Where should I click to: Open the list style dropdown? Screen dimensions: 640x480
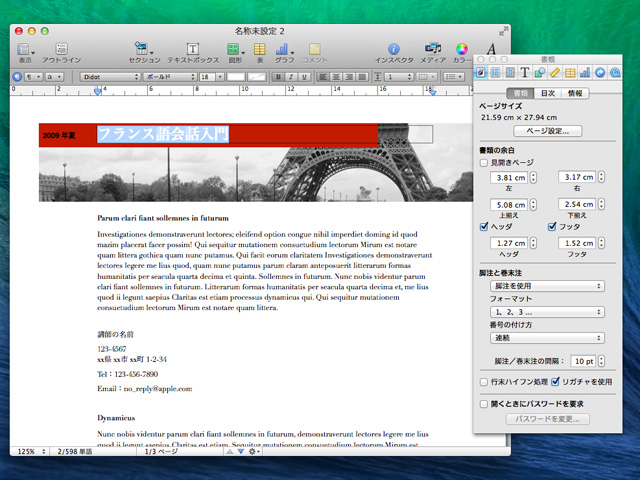click(453, 77)
